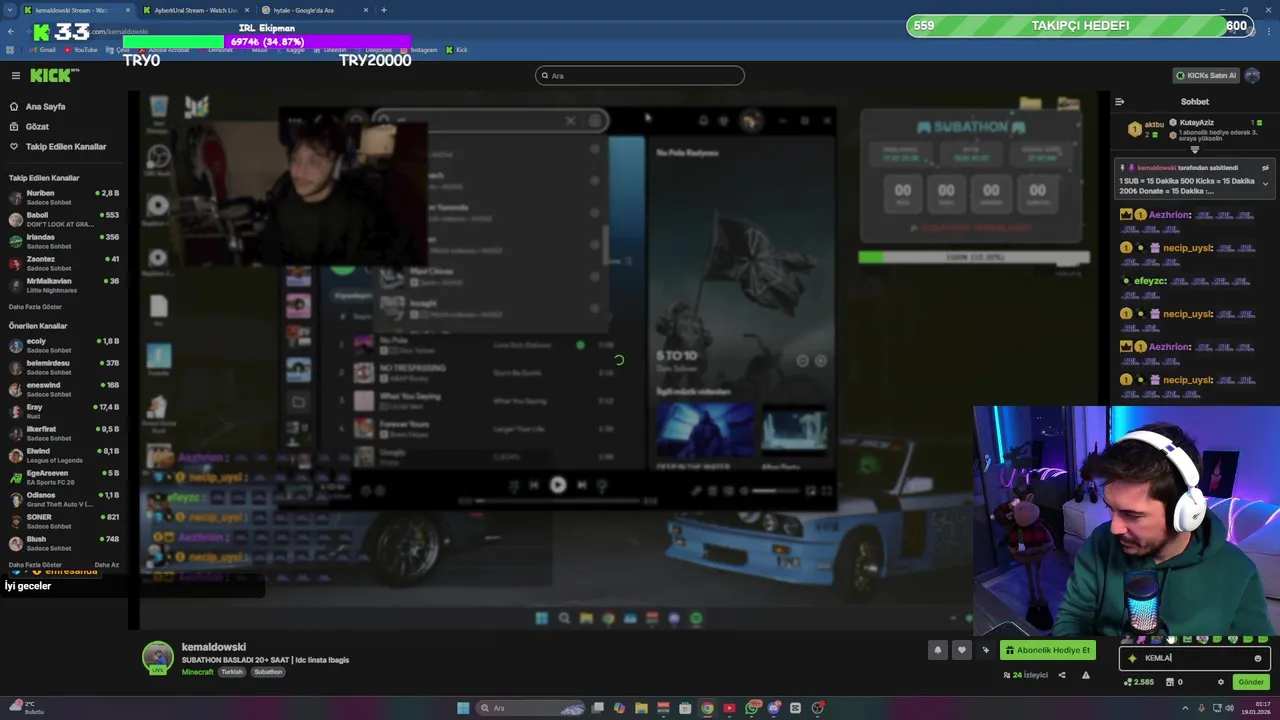The height and width of the screenshot is (720, 1280).
Task: Open the Windows Start menu
Action: click(x=463, y=708)
